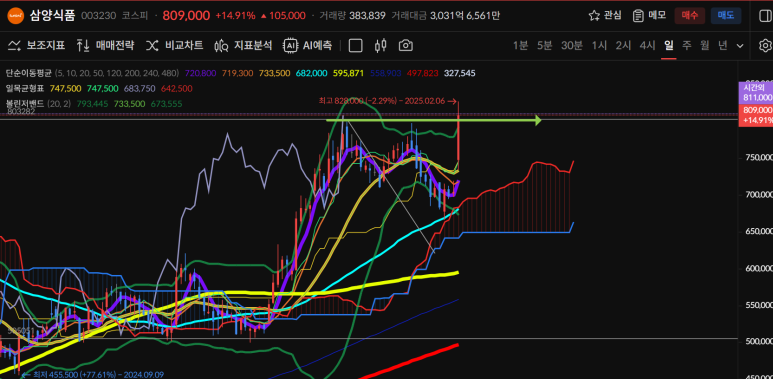Viewport: 773px width, 379px height.
Task: Click the cyan 682,000 moving average value
Action: (x=312, y=73)
